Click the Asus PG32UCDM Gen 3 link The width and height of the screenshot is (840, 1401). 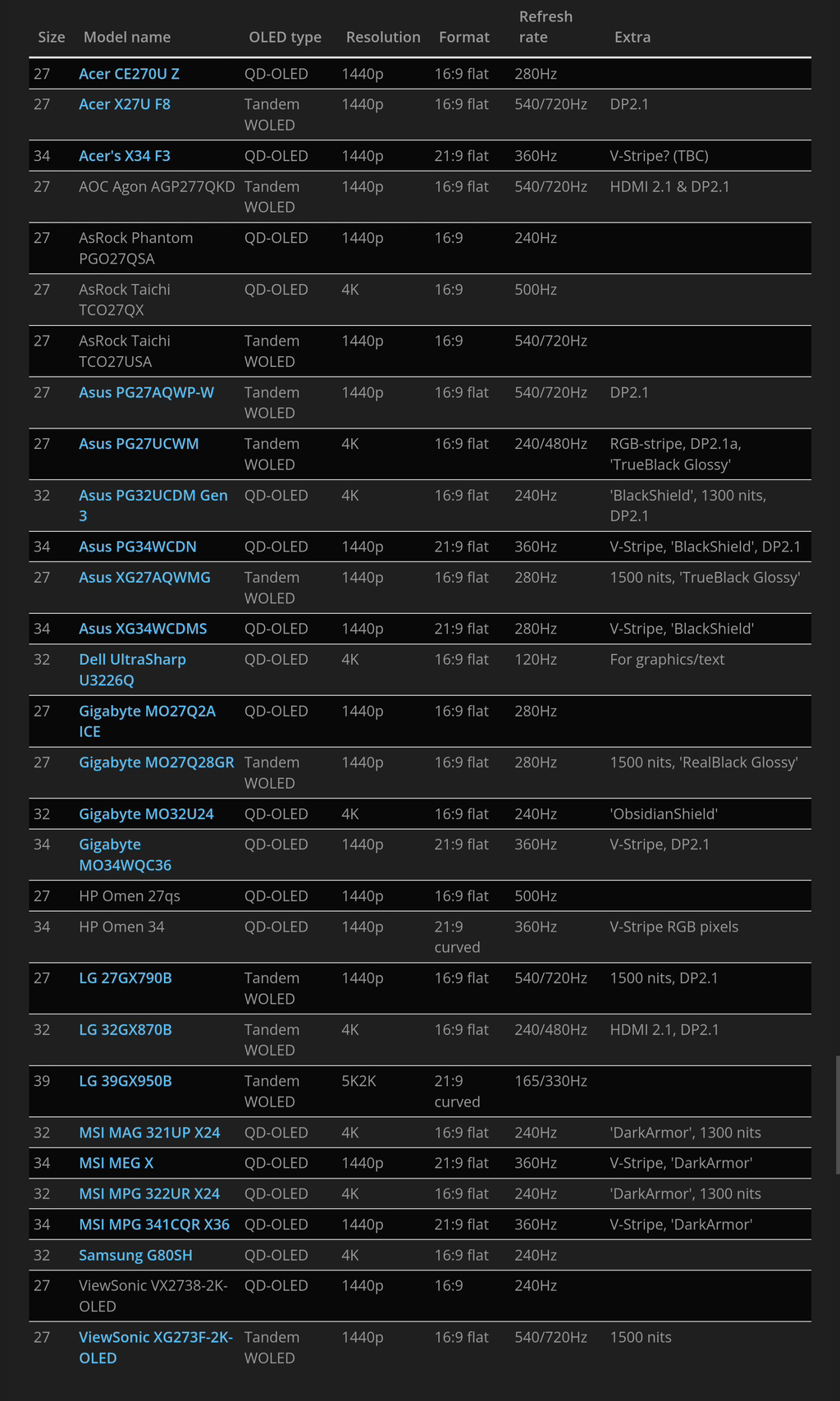(153, 496)
